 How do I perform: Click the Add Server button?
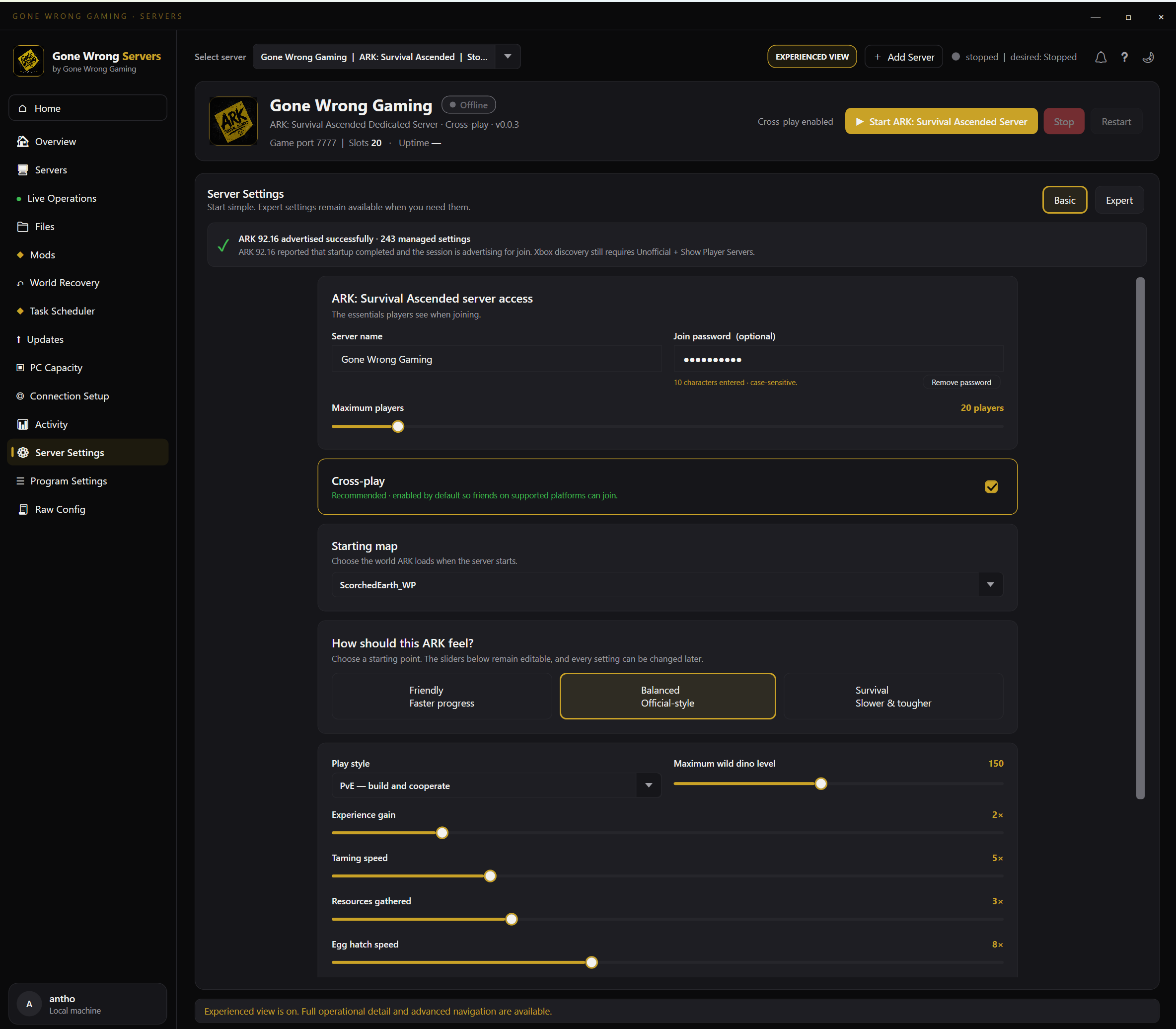click(903, 56)
